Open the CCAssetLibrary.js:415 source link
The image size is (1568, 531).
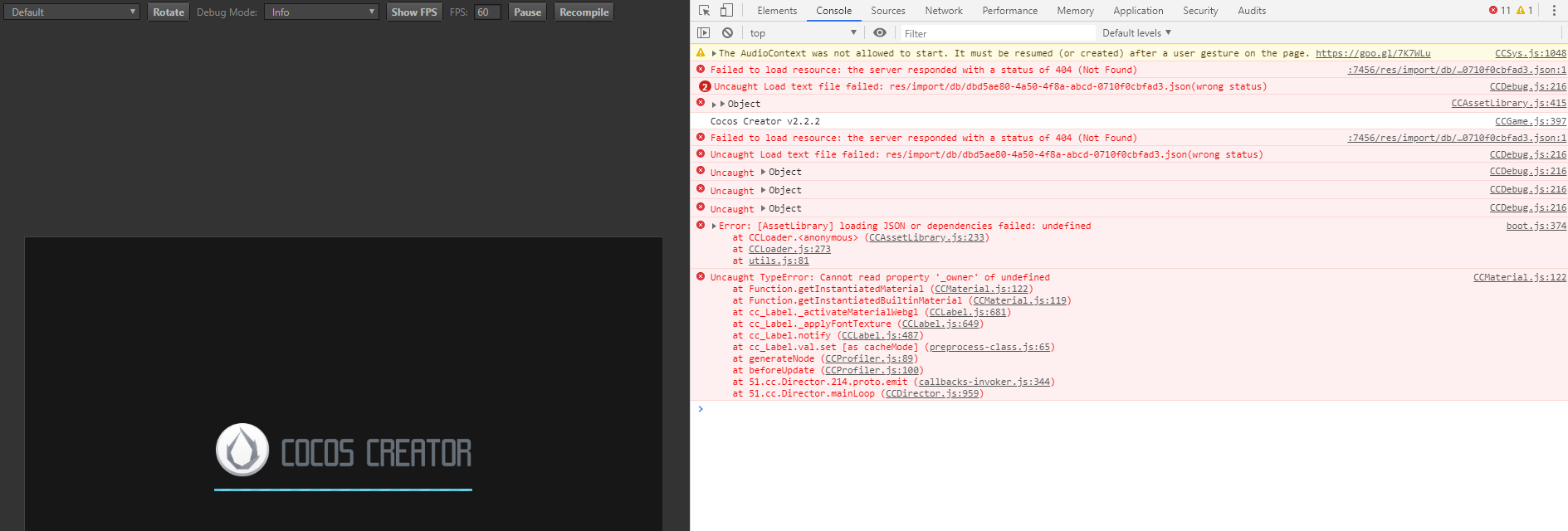point(1508,103)
